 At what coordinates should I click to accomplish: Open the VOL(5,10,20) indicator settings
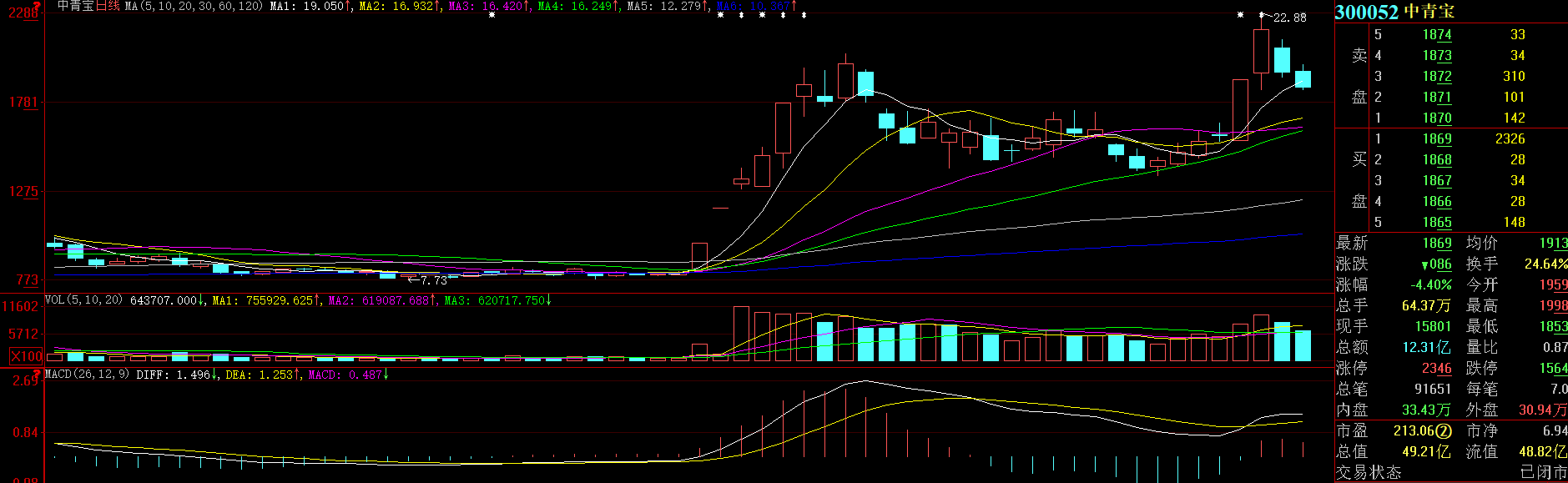click(83, 300)
